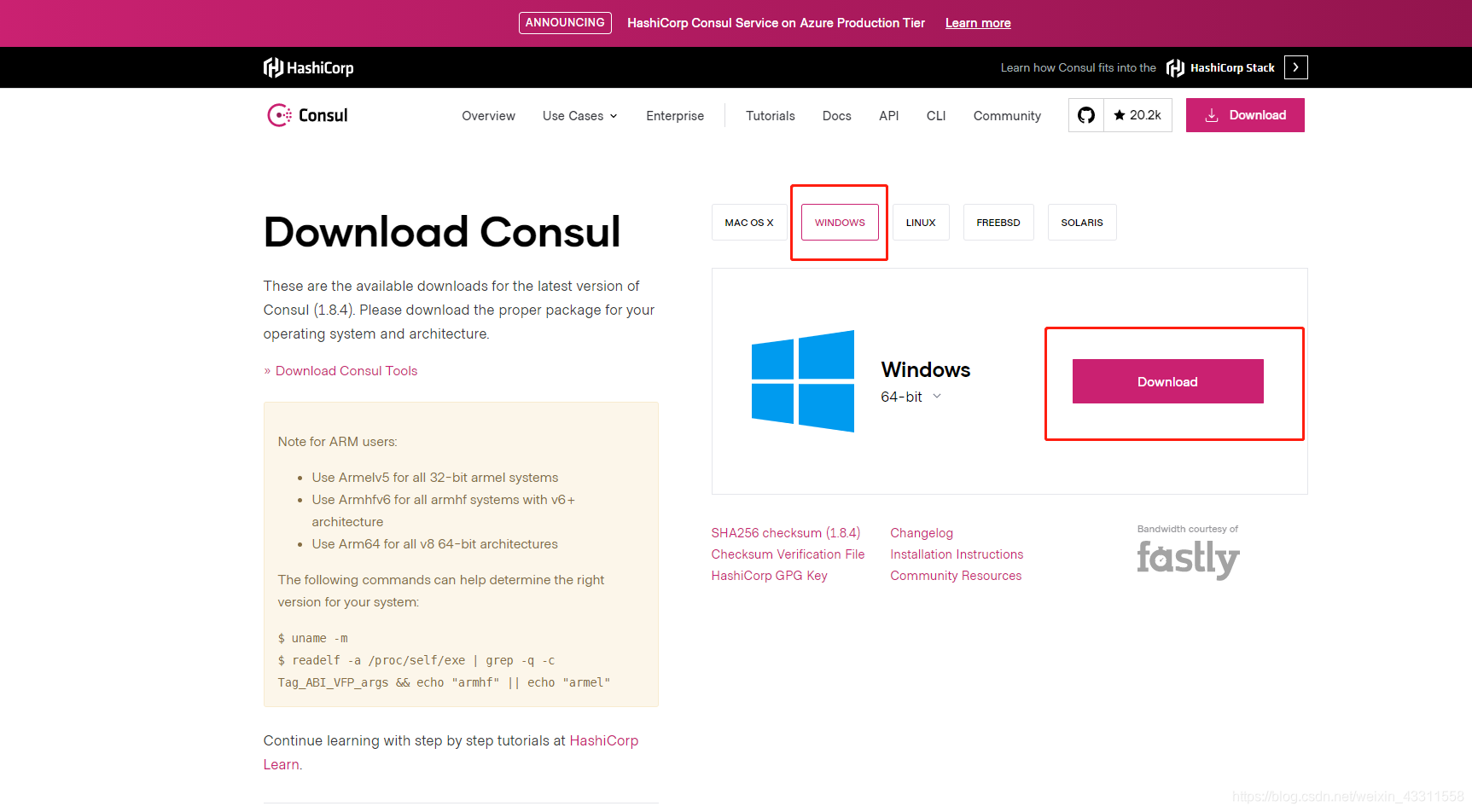Open the Changelog link
This screenshot has height=812, width=1472.
click(x=922, y=533)
